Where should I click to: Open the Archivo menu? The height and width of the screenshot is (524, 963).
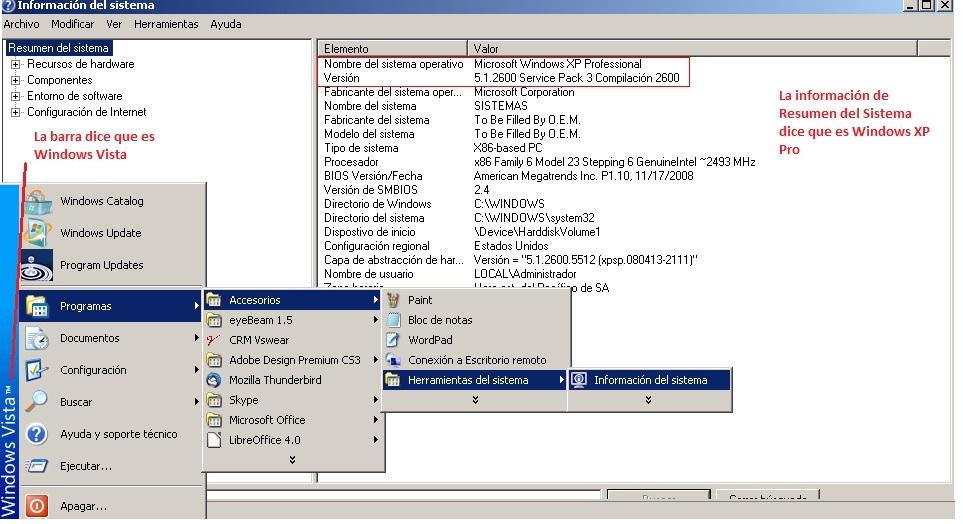click(21, 24)
